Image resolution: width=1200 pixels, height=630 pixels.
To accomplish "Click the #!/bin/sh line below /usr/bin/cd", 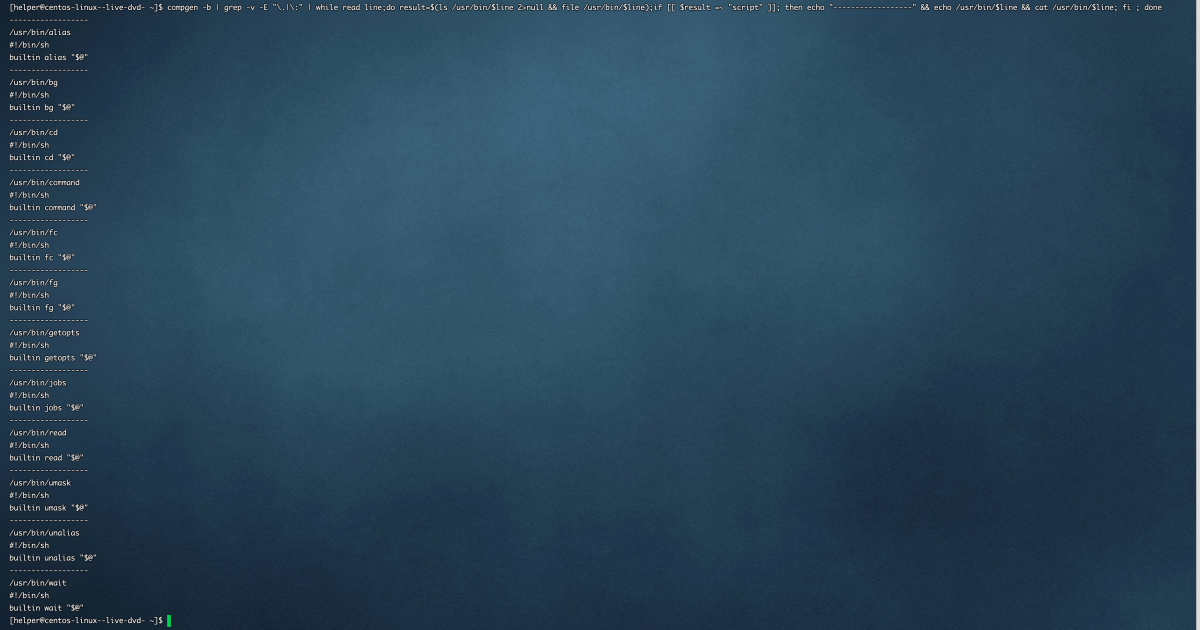I will pos(29,145).
